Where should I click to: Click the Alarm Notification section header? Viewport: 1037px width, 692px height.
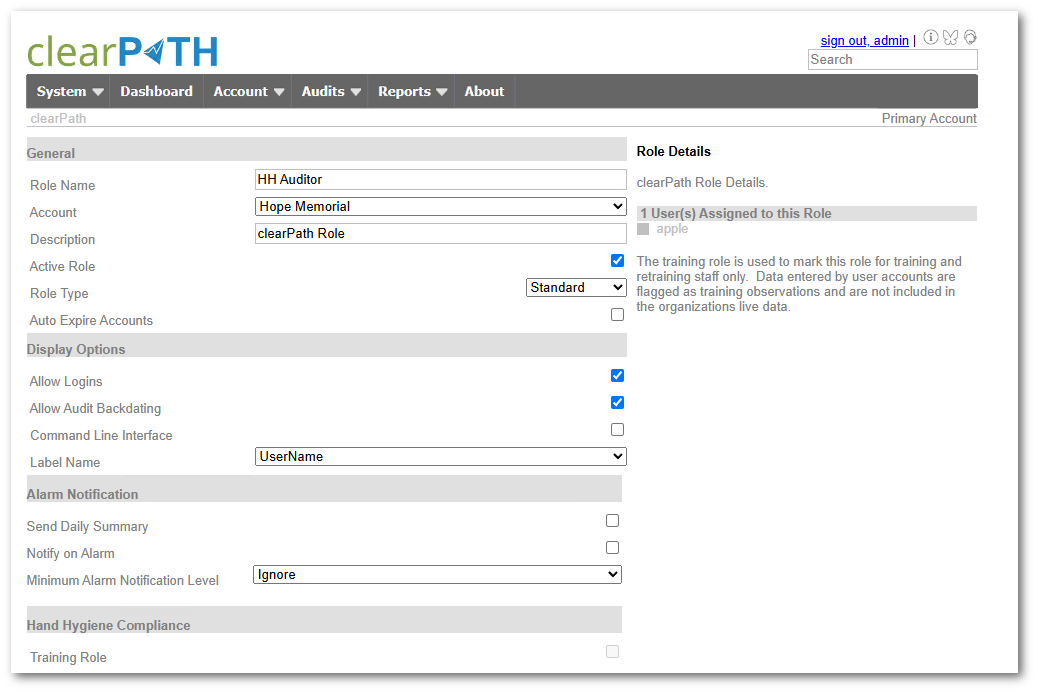coord(324,490)
